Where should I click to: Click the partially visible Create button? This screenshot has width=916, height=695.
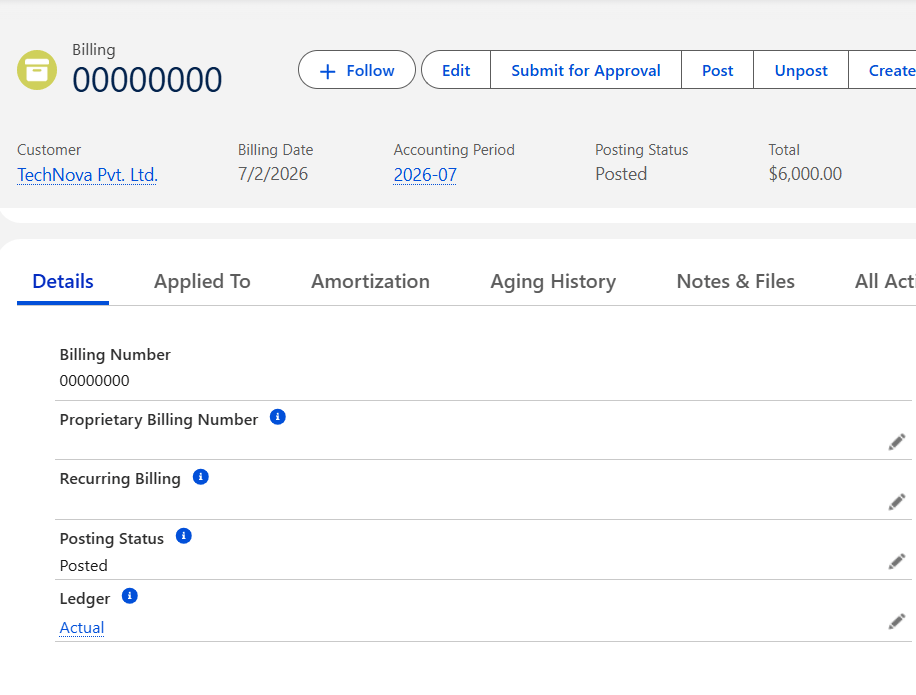(x=883, y=70)
